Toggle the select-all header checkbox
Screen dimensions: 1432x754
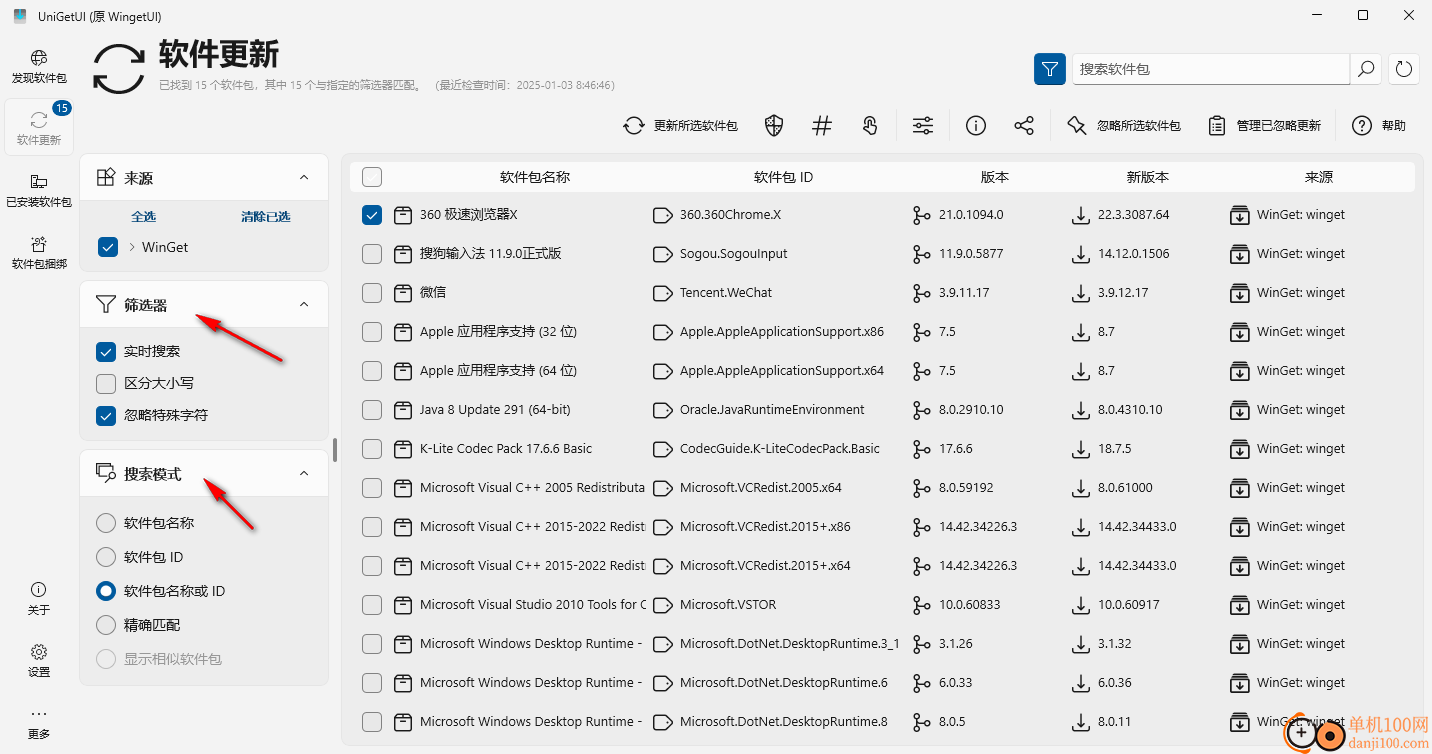click(372, 177)
